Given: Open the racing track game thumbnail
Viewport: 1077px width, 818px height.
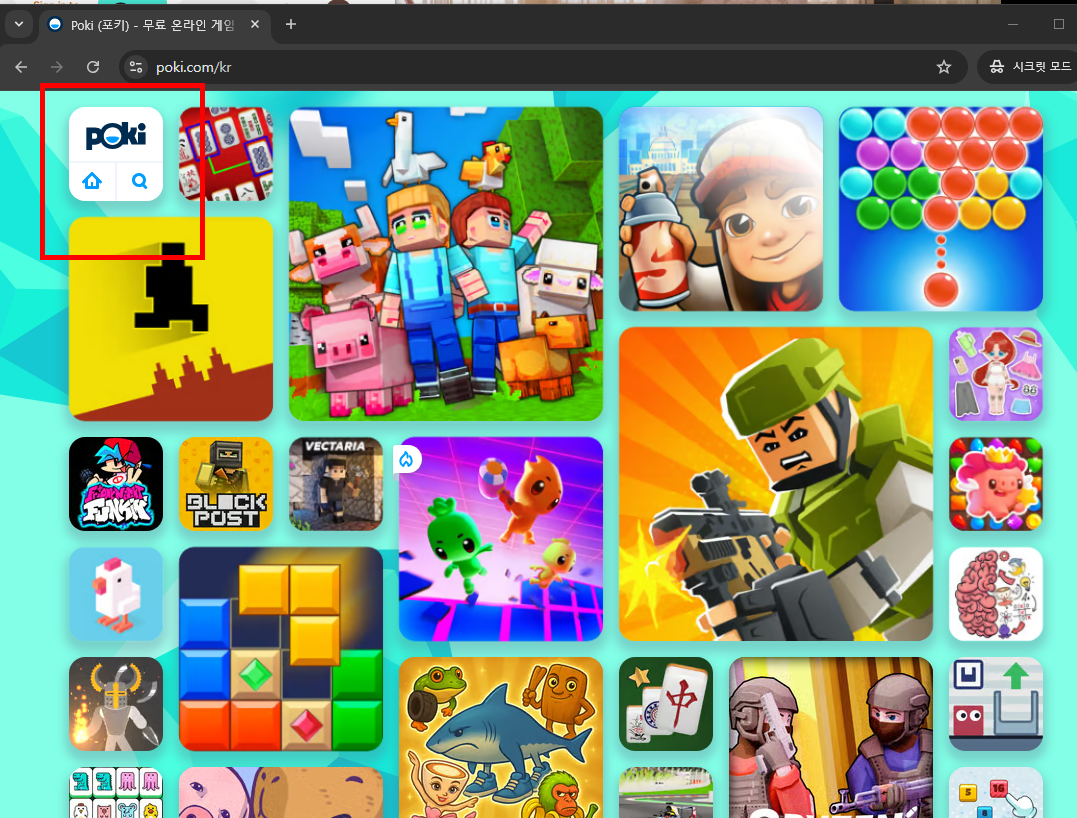Looking at the screenshot, I should 666,793.
